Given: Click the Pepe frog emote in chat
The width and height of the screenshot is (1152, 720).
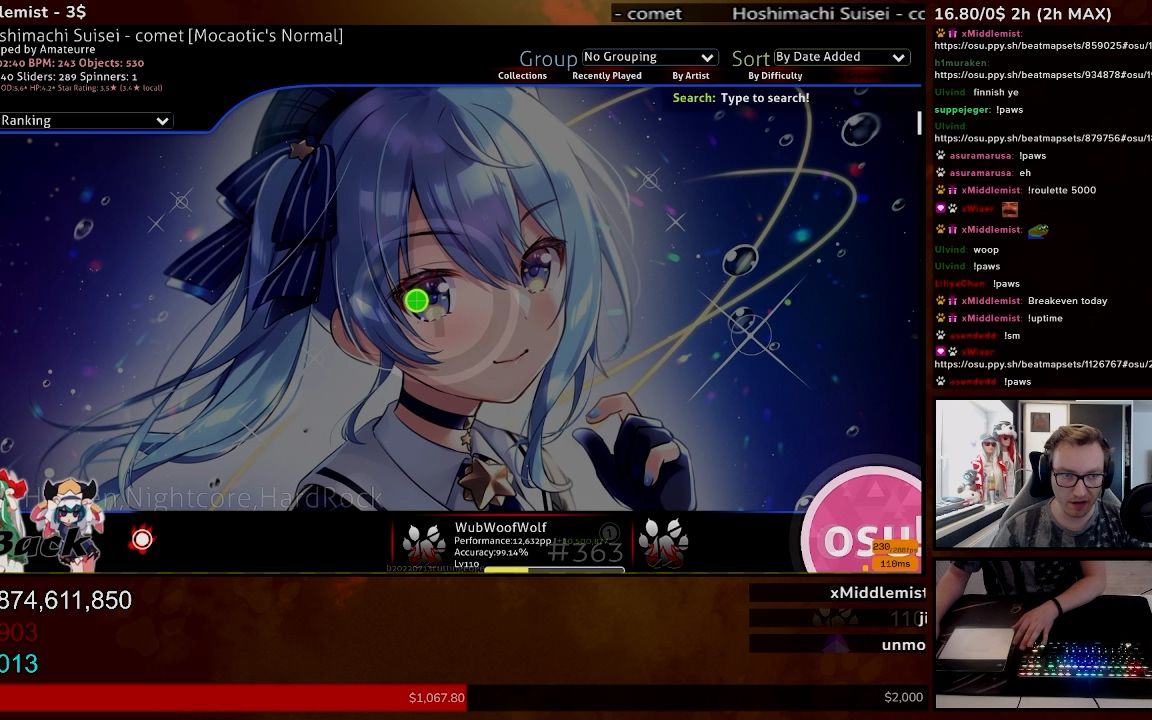Looking at the screenshot, I should click(1038, 230).
